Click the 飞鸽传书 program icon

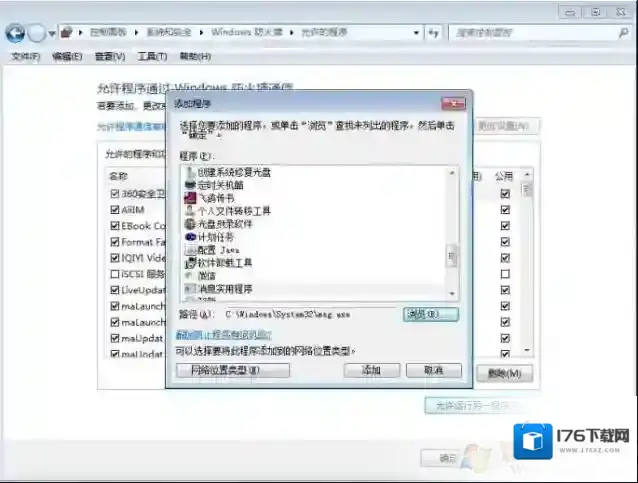(x=190, y=198)
